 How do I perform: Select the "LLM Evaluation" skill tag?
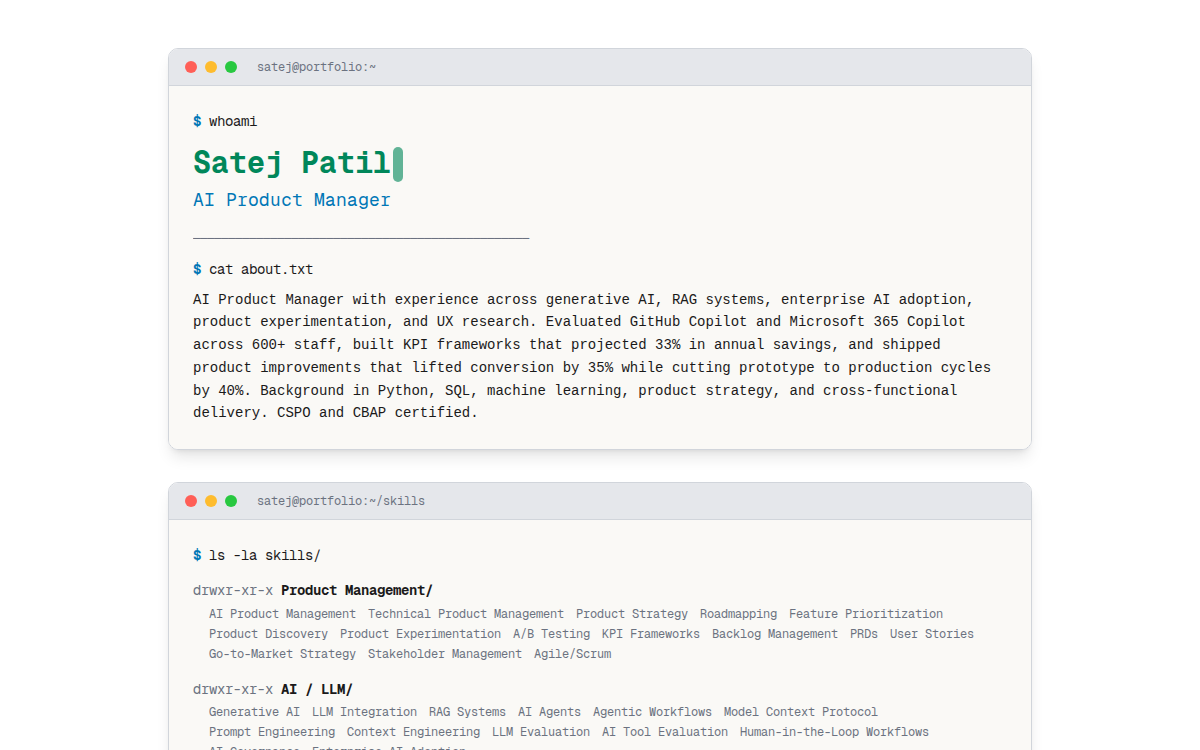coord(541,732)
